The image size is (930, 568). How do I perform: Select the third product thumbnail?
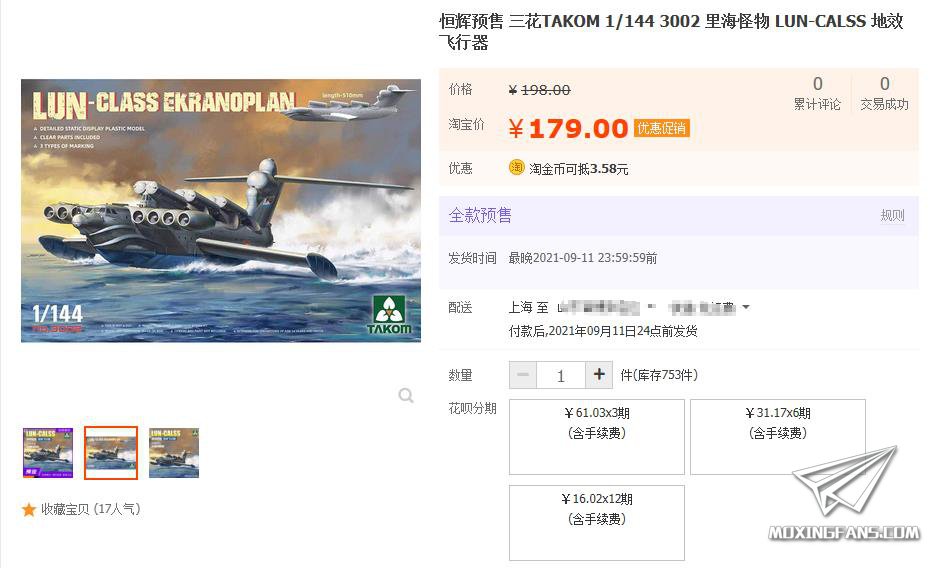174,453
